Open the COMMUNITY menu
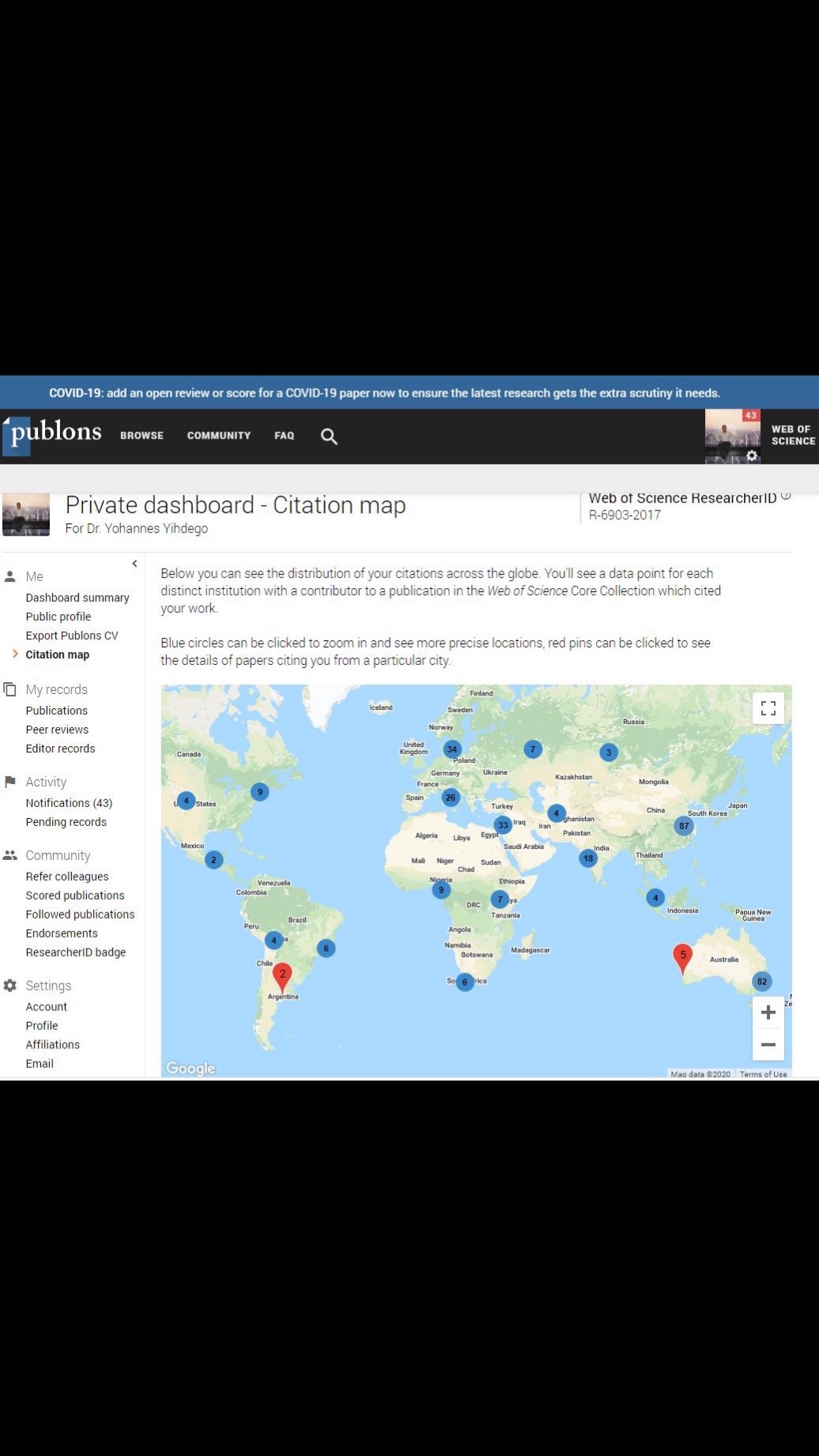The width and height of the screenshot is (819, 1456). tap(219, 436)
